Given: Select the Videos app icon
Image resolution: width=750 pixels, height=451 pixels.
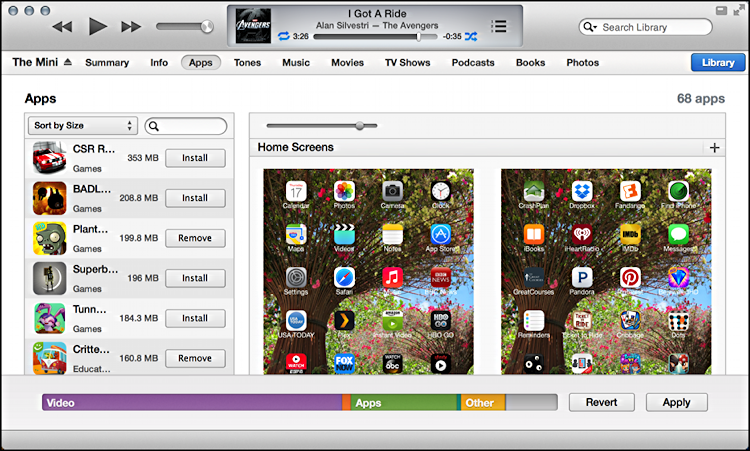Looking at the screenshot, I should click(344, 234).
